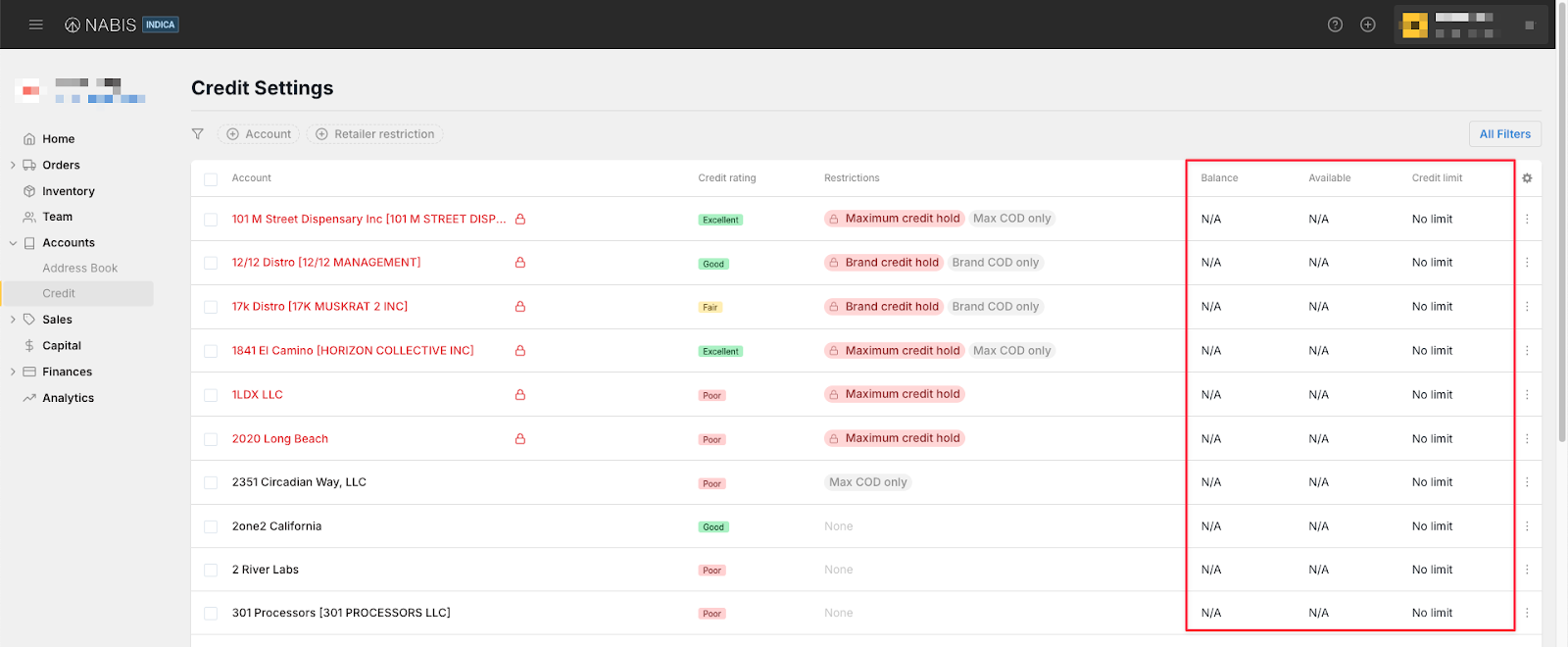Image resolution: width=1568 pixels, height=647 pixels.
Task: Click the funnel filter icon
Action: pos(198,134)
